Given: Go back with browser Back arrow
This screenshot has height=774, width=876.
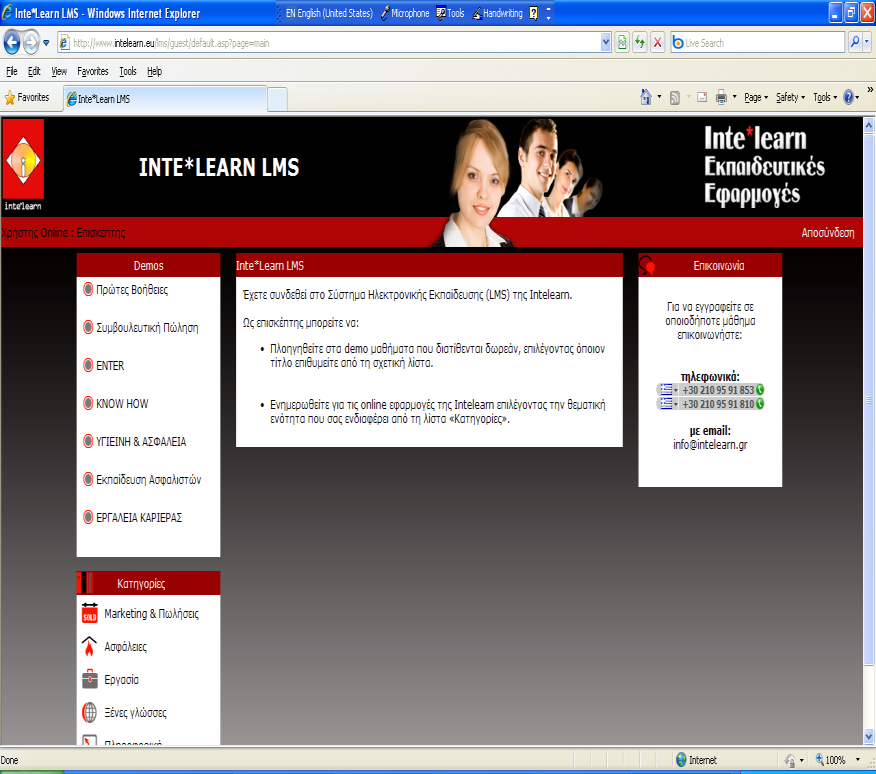Looking at the screenshot, I should 12,42.
